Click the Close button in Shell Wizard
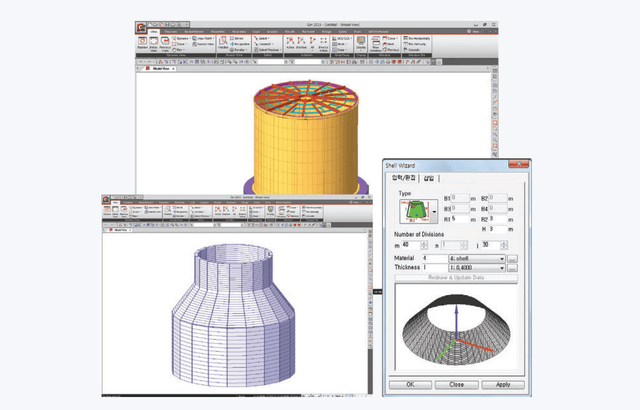Screen dimensions: 640x410 point(456,383)
